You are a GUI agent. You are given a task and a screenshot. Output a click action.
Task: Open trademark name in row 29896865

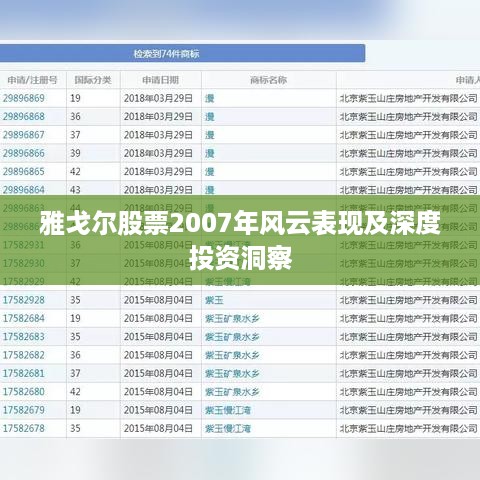pos(209,172)
